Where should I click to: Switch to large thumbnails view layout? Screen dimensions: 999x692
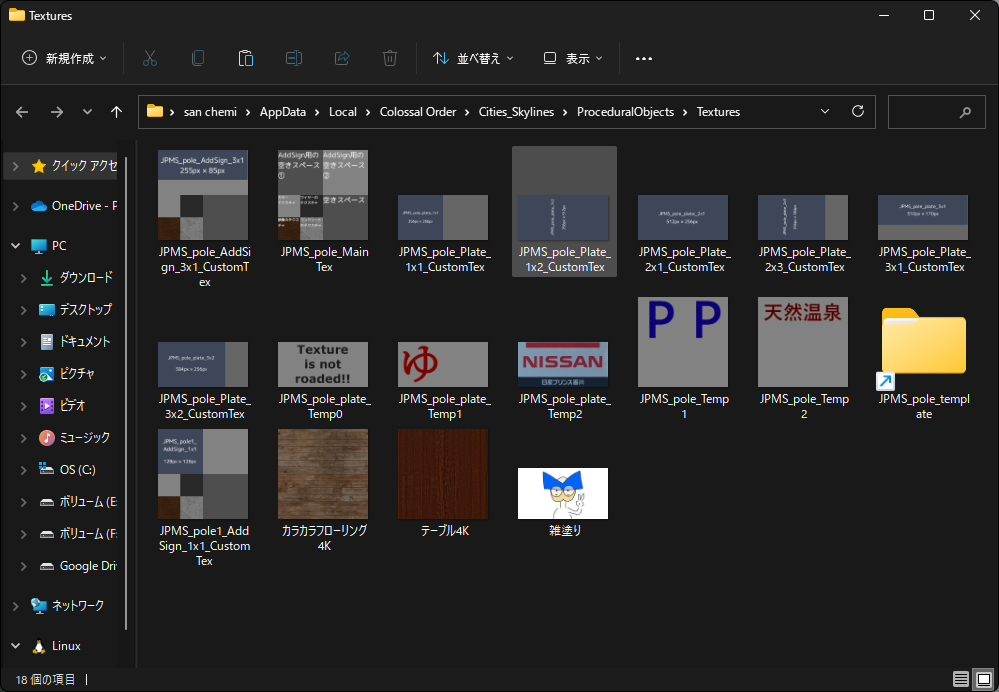coord(982,679)
